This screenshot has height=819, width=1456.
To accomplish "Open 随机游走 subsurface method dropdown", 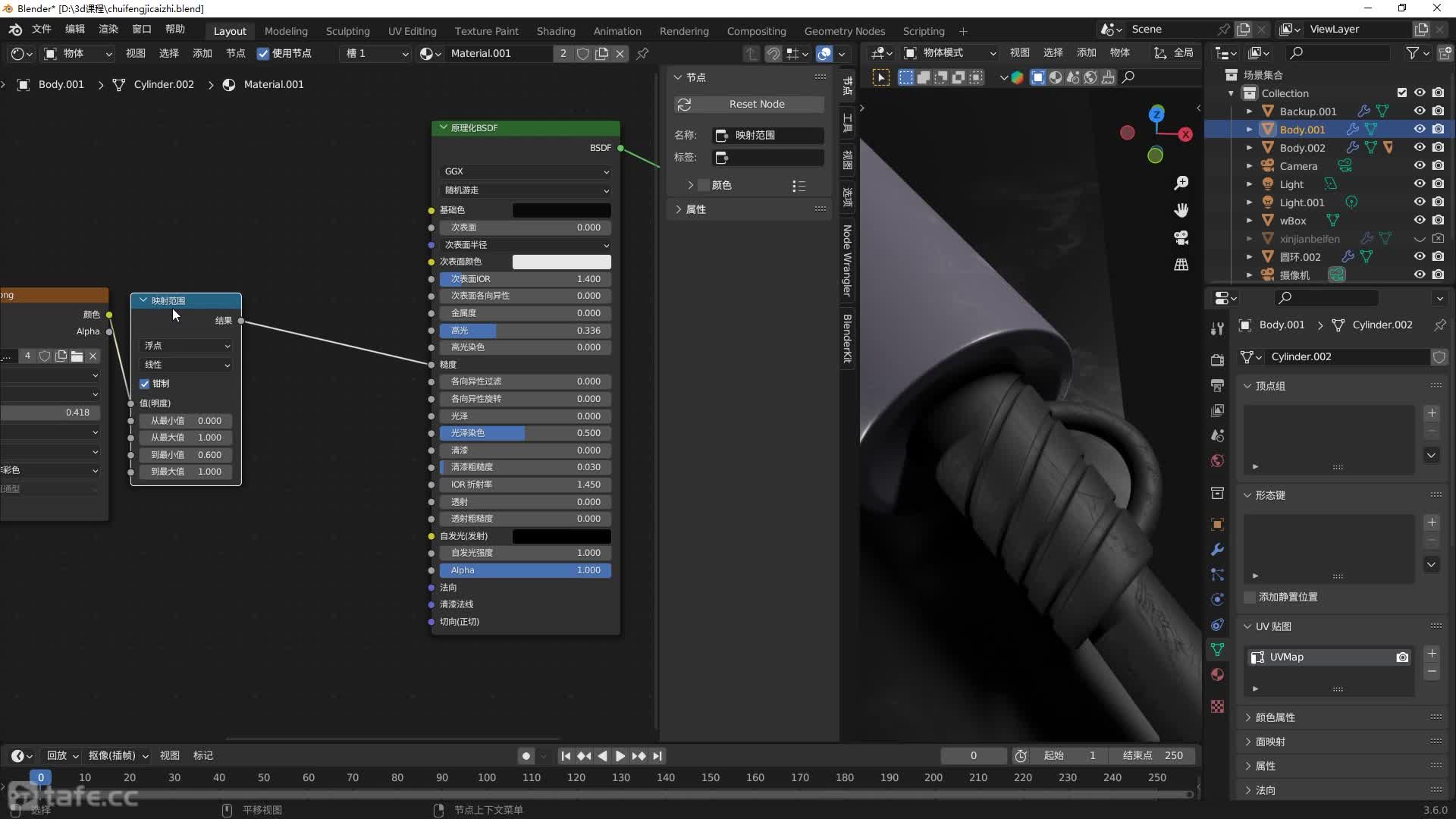I will (x=526, y=190).
